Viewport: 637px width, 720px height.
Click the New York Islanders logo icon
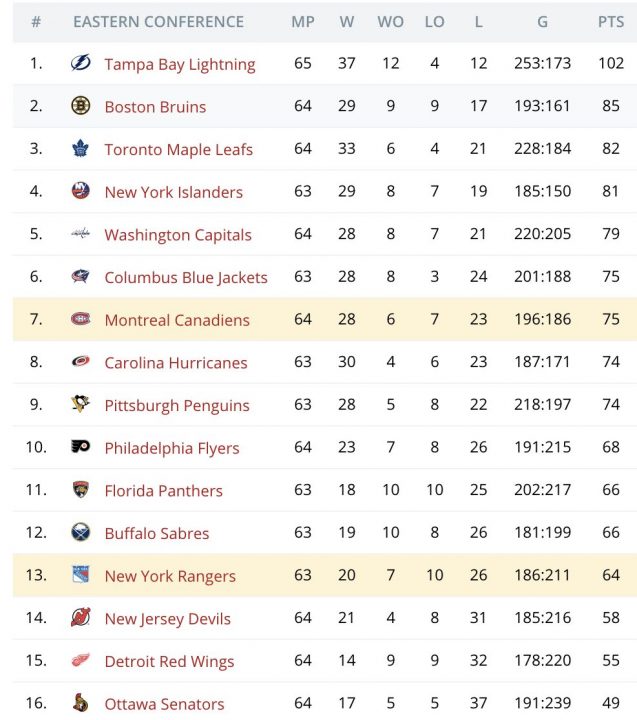(x=80, y=192)
